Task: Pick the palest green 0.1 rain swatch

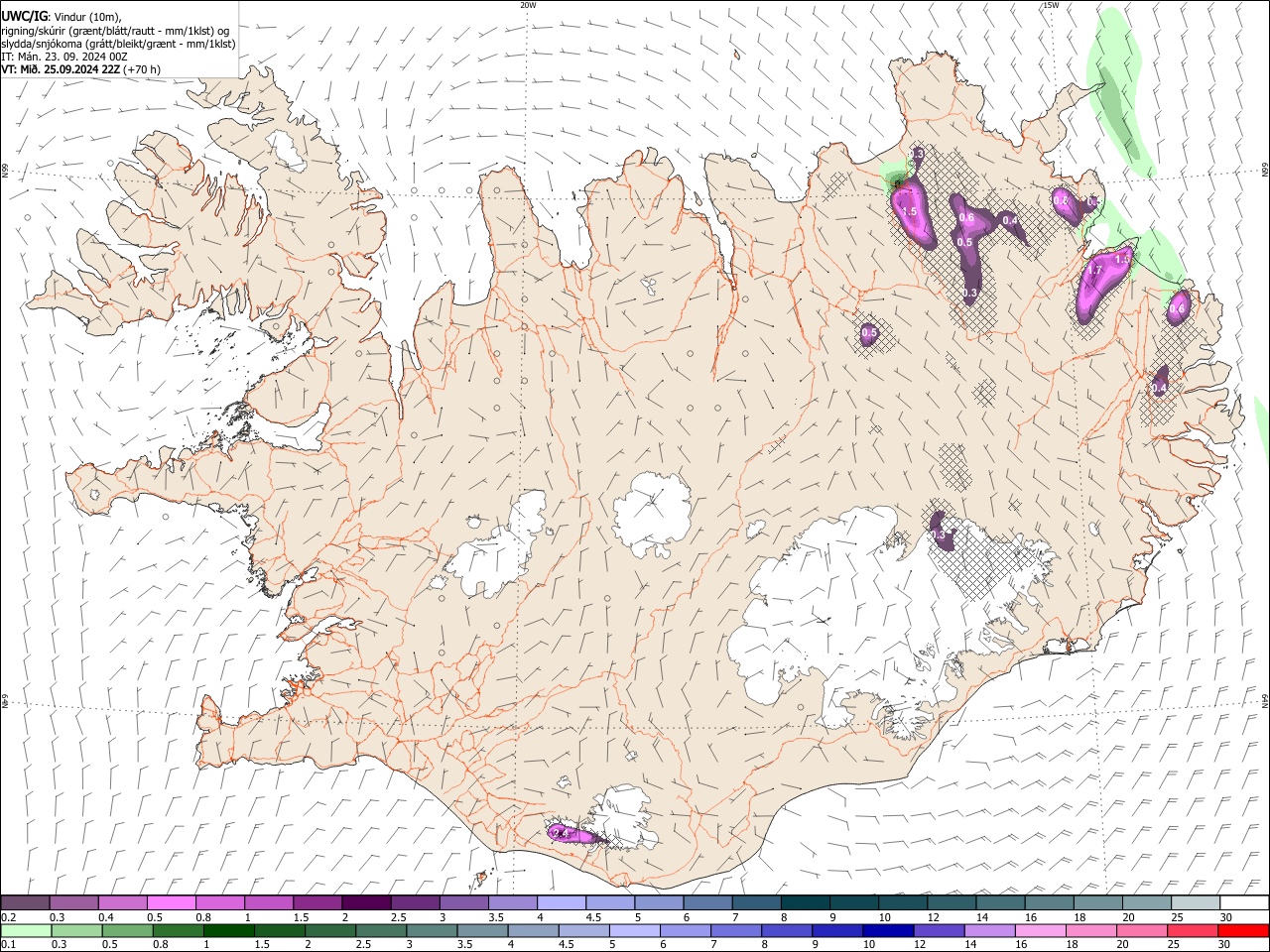Action: point(25,930)
